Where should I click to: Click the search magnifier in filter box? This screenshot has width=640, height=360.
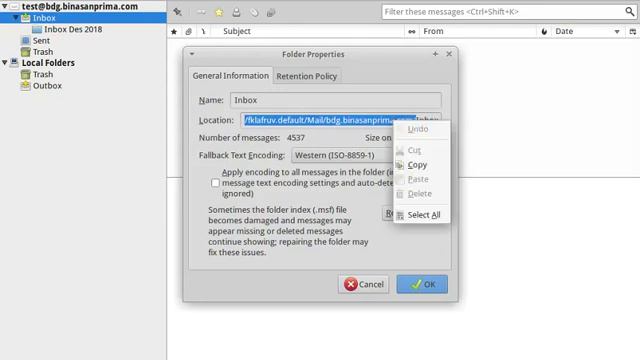629,12
